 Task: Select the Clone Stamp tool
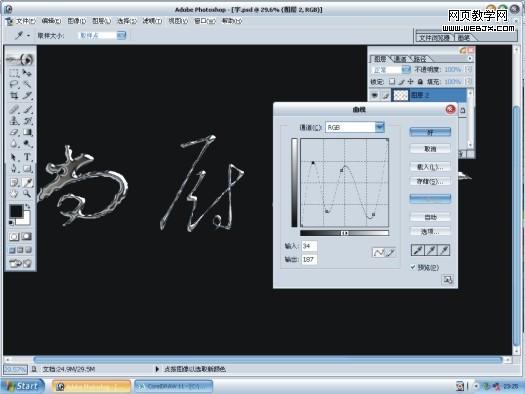point(14,121)
